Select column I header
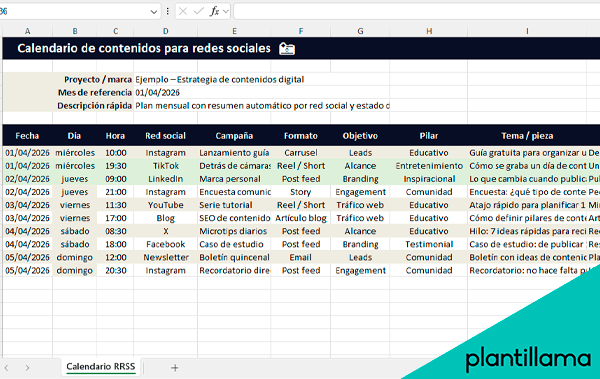The height and width of the screenshot is (379, 600). pyautogui.click(x=527, y=31)
